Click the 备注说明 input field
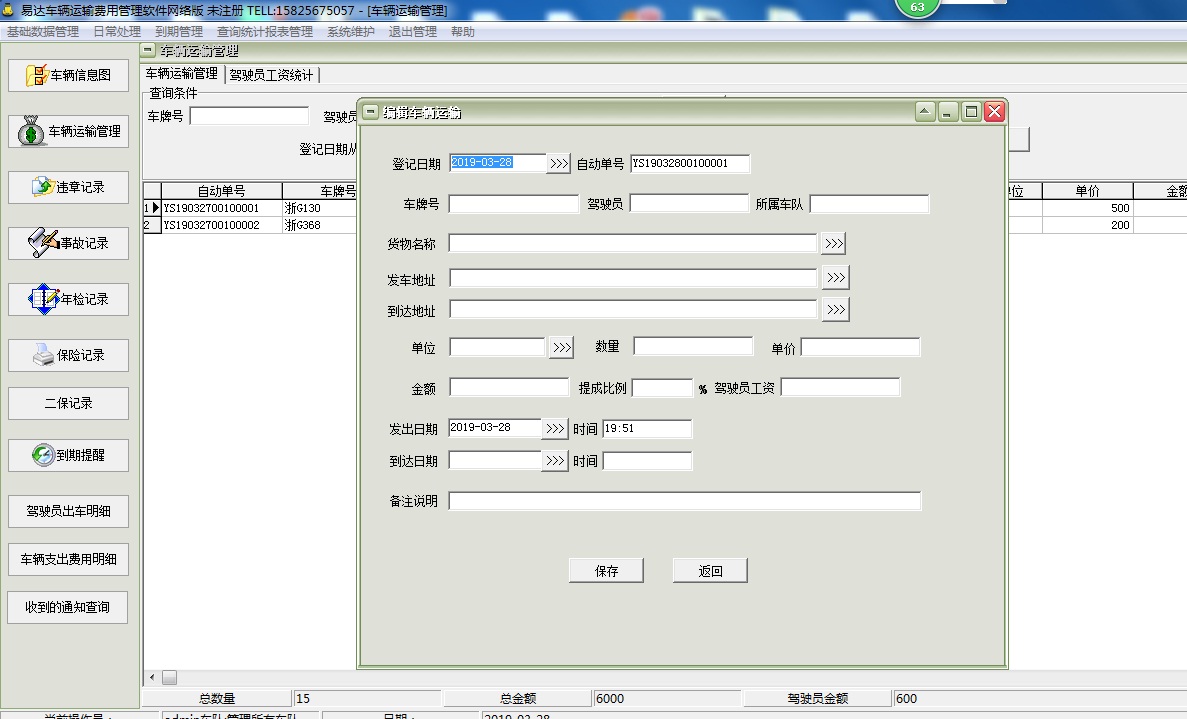 [684, 501]
